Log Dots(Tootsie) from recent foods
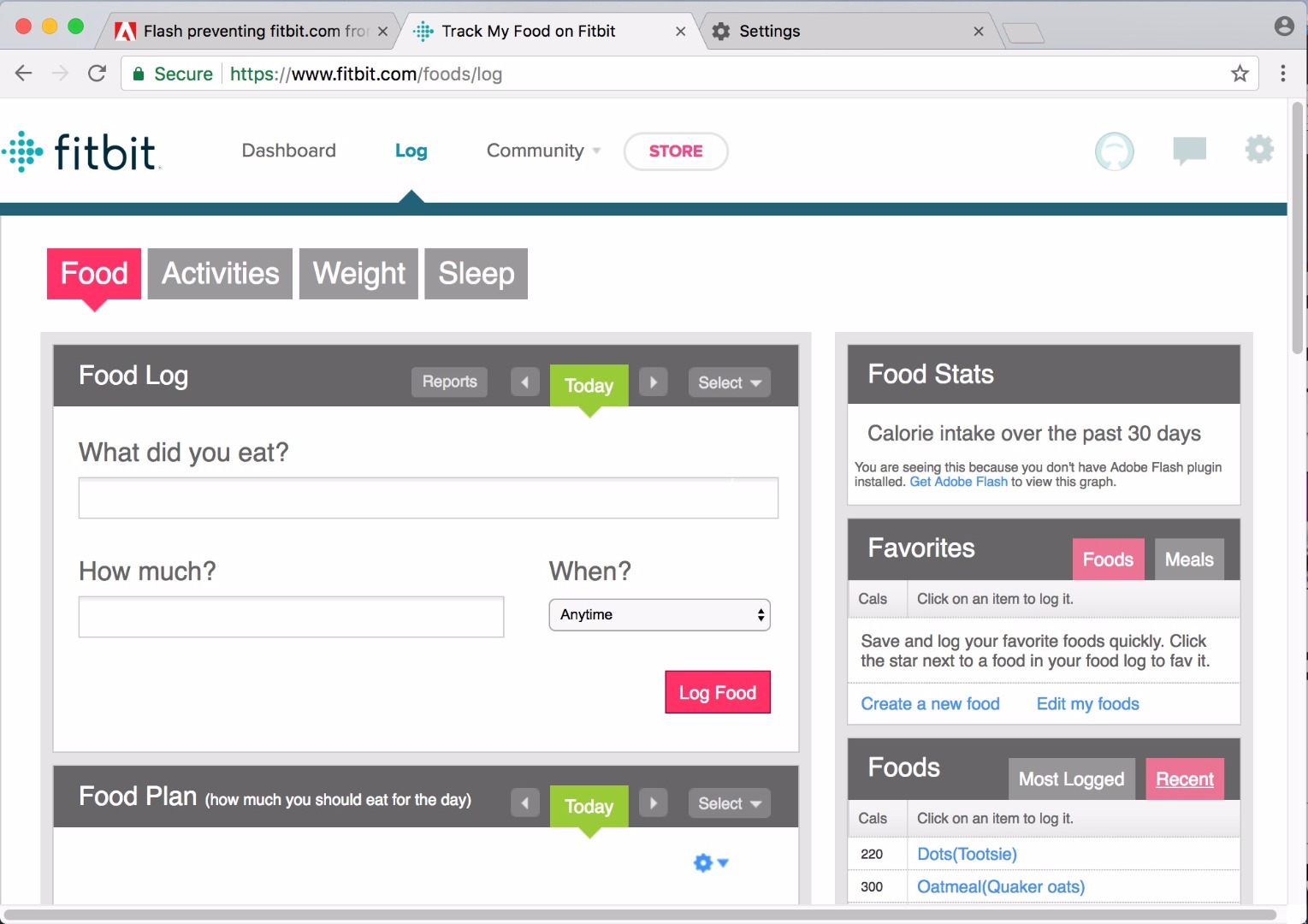This screenshot has width=1308, height=924. (967, 854)
